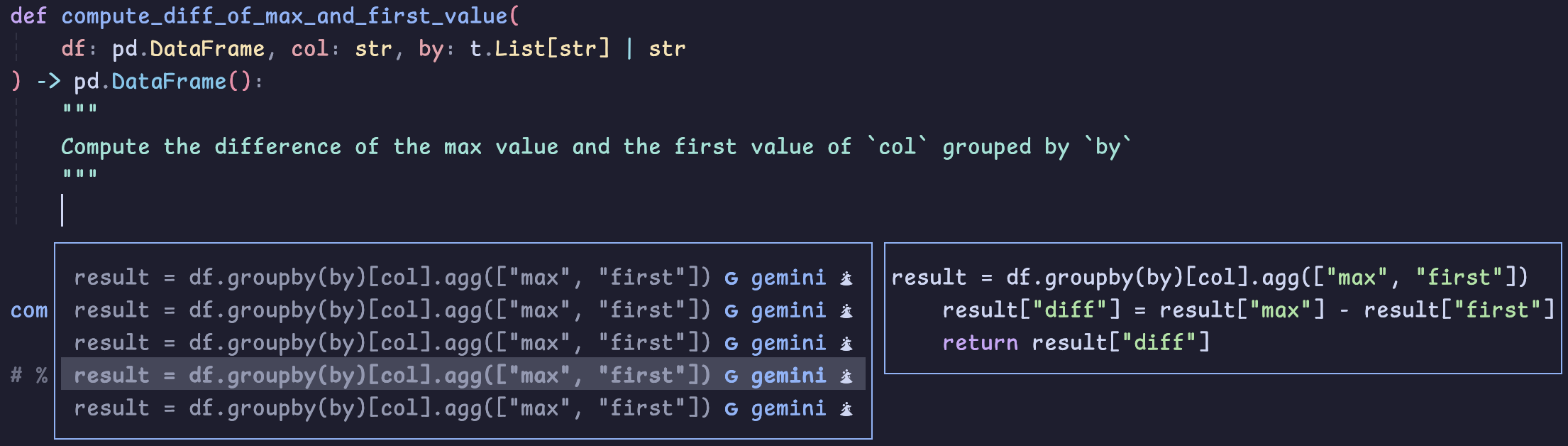Click the Gemini G icon on the last suggestion

731,408
